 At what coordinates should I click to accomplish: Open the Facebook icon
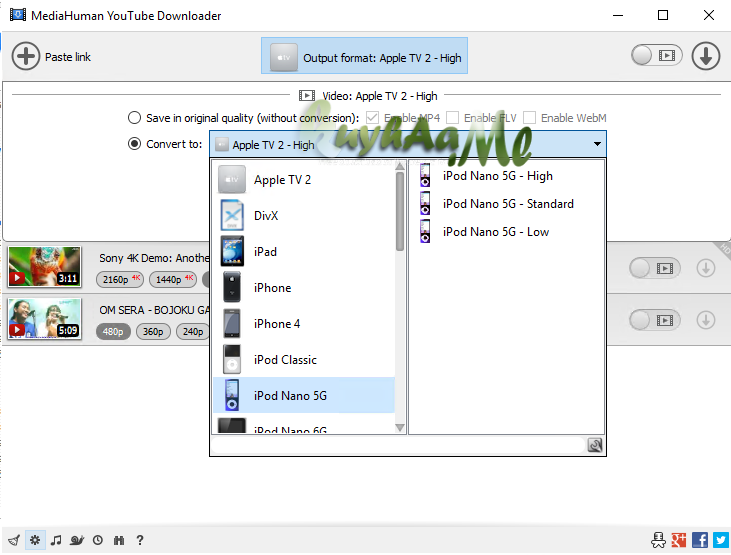click(x=700, y=540)
